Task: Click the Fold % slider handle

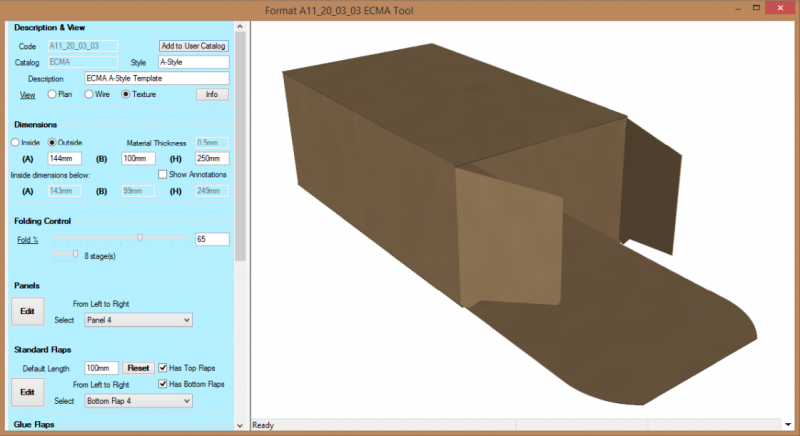Action: (x=140, y=238)
